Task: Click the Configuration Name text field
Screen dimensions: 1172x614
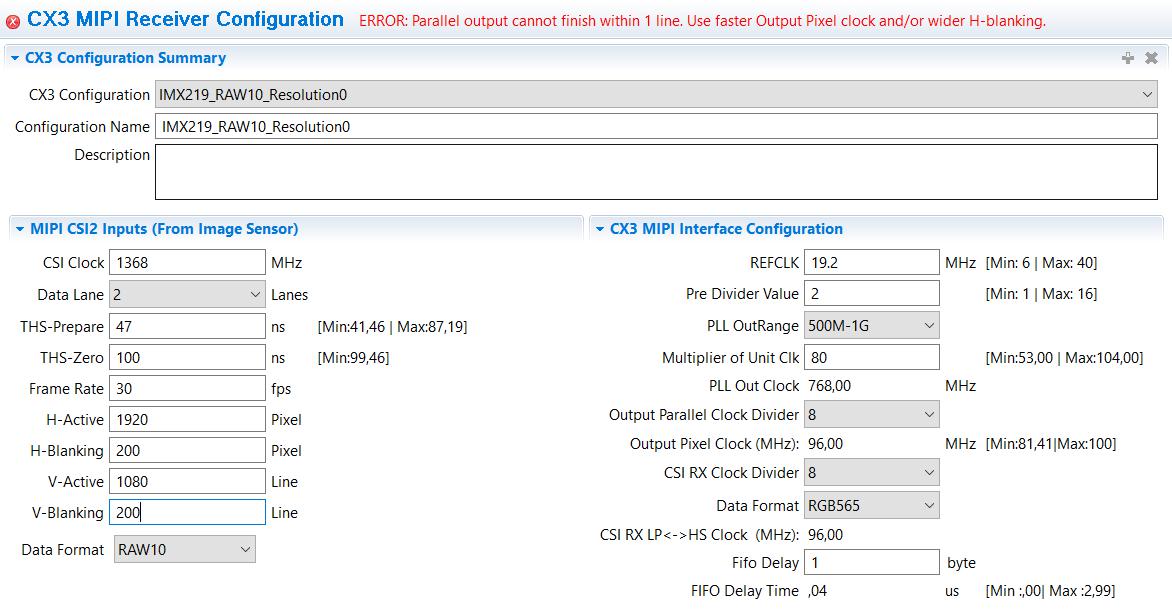Action: coord(656,127)
